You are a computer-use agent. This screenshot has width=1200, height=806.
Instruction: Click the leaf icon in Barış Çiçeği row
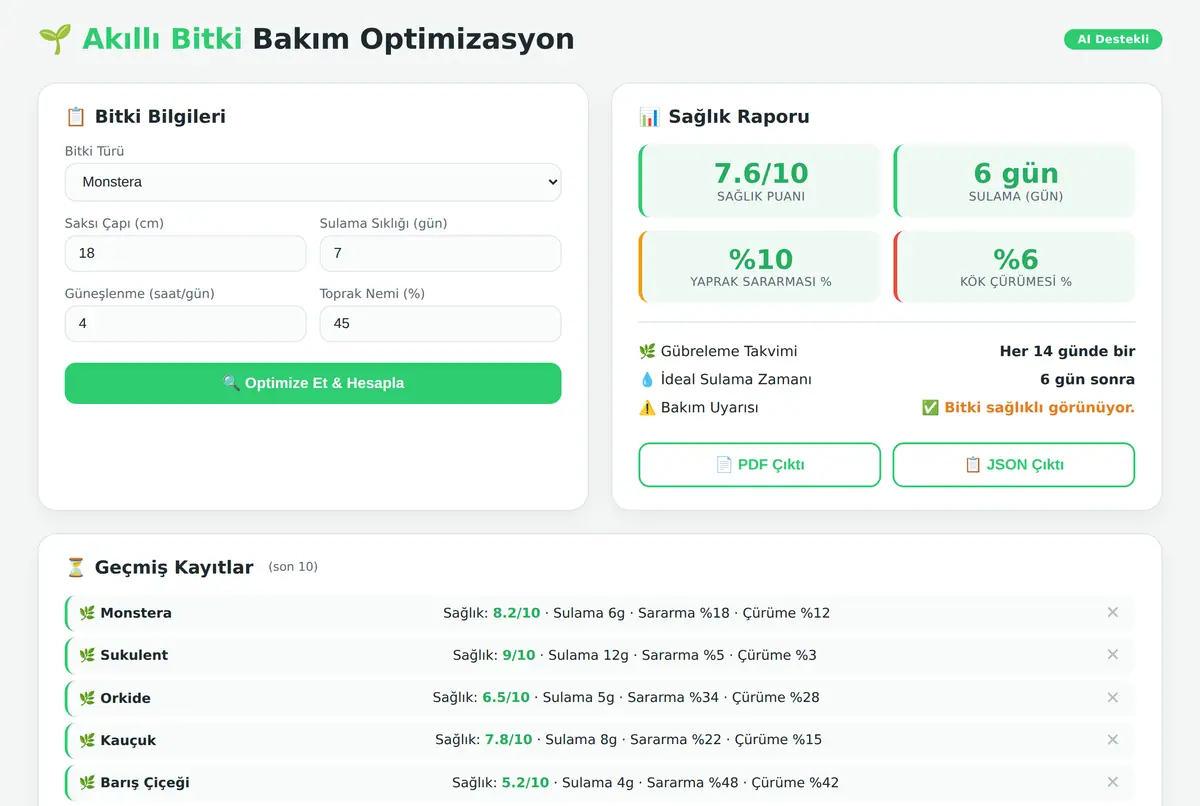click(87, 782)
